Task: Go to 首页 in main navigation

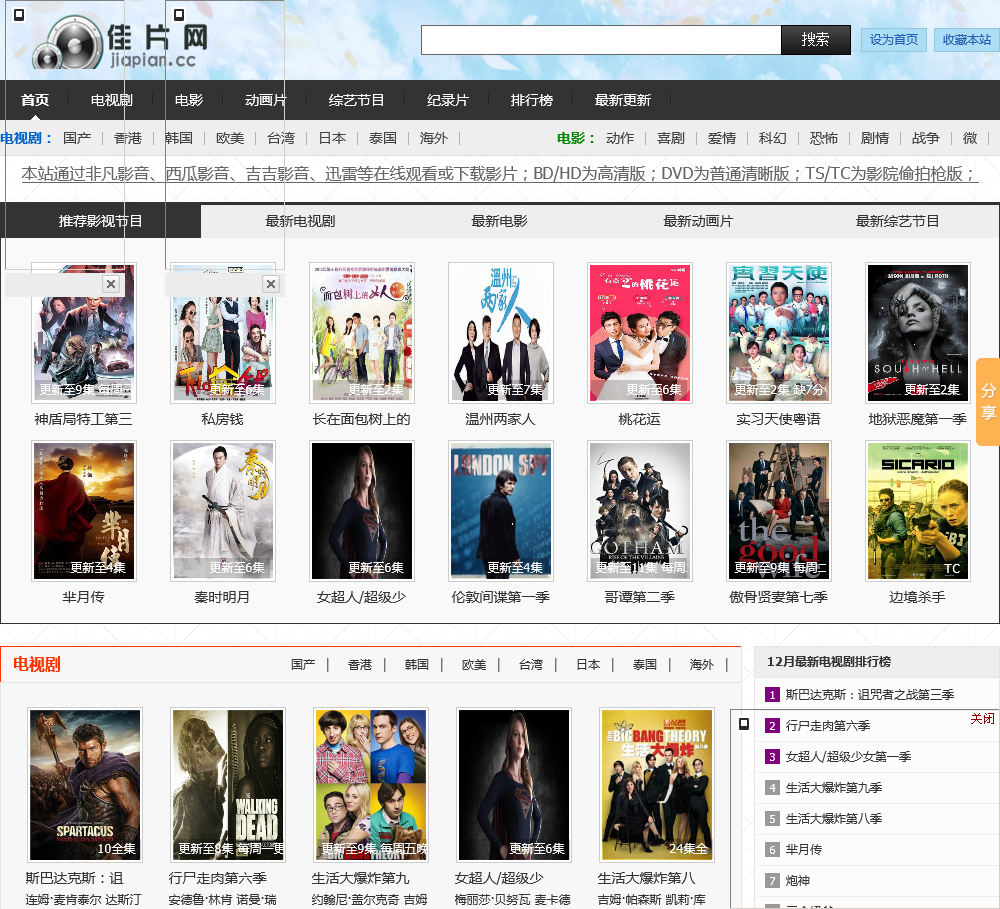Action: [x=35, y=100]
